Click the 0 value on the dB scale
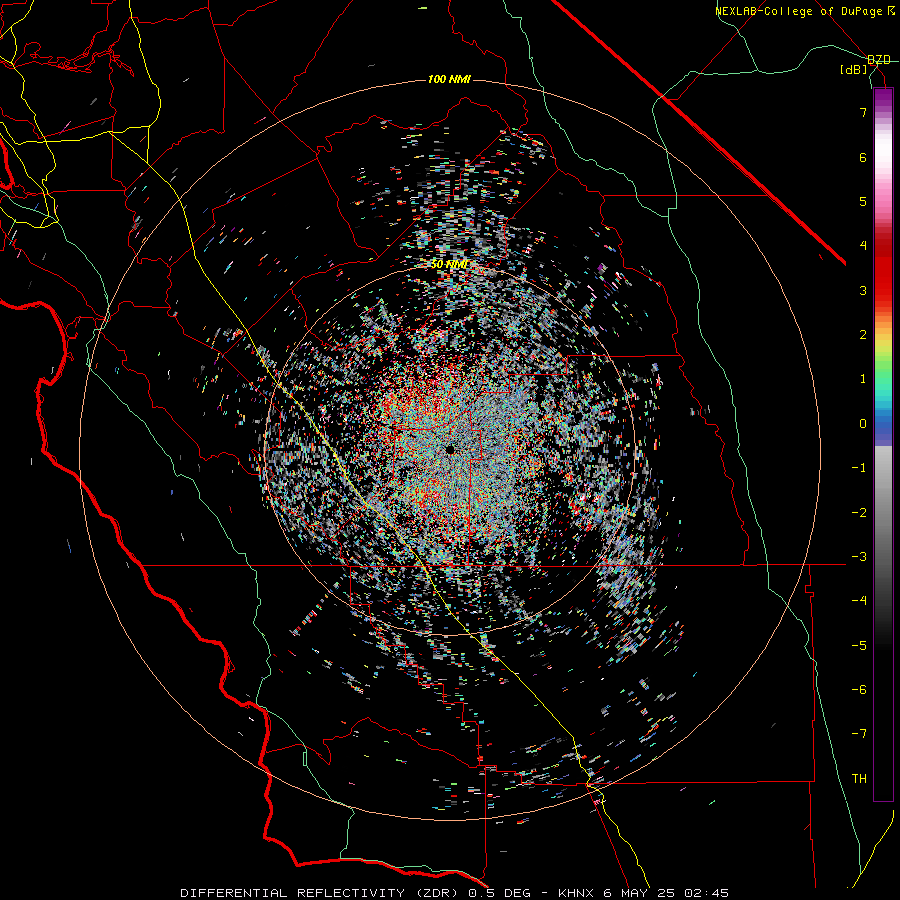This screenshot has width=900, height=900. 863,424
